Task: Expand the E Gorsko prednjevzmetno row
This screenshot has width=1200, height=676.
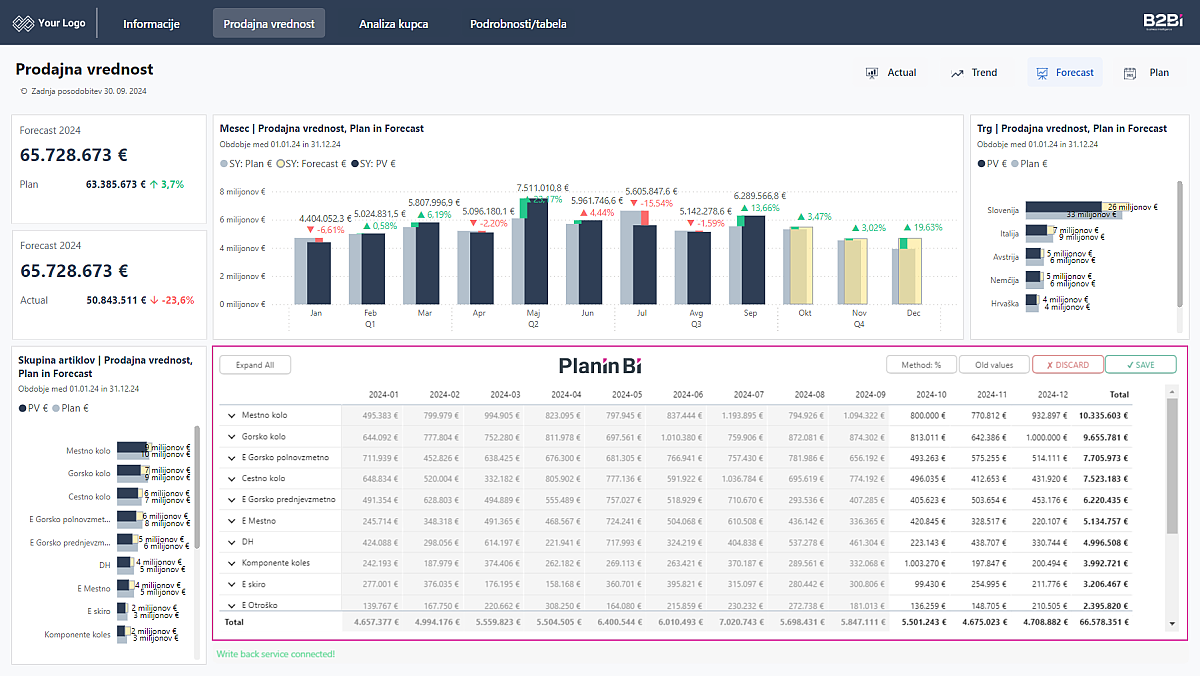Action: pyautogui.click(x=232, y=499)
